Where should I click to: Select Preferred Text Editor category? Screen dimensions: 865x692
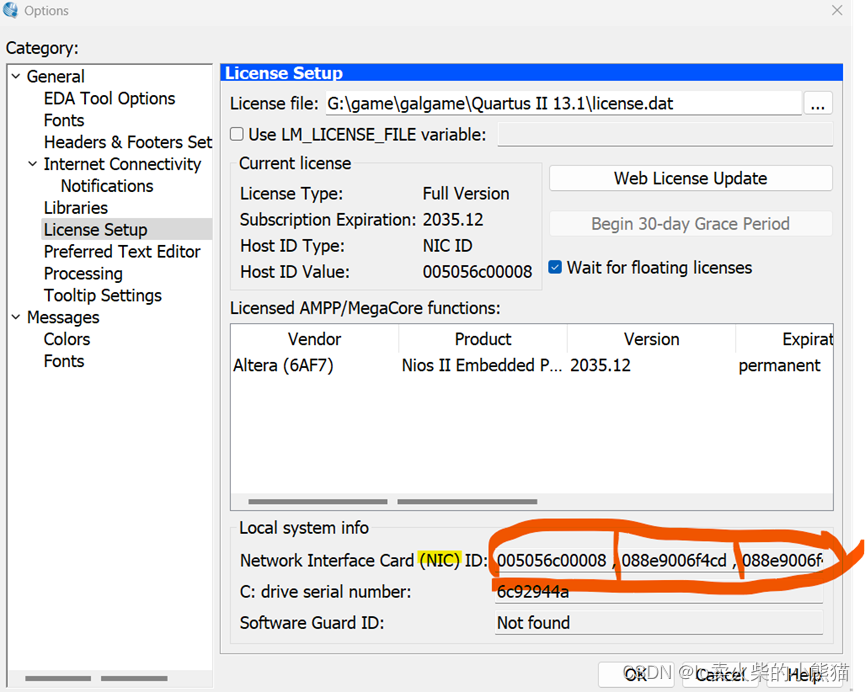click(x=122, y=252)
